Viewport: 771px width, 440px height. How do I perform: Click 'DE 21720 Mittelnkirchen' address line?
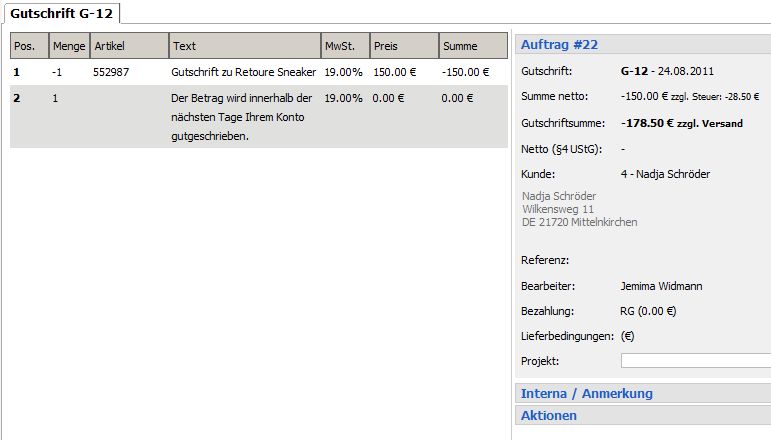(x=580, y=222)
